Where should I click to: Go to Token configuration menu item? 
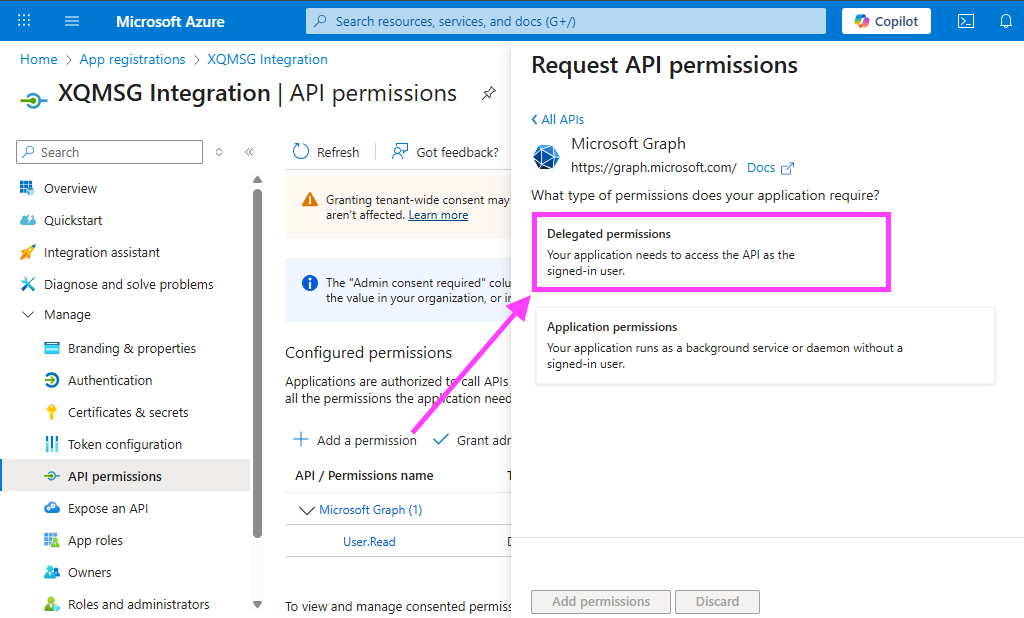click(124, 444)
